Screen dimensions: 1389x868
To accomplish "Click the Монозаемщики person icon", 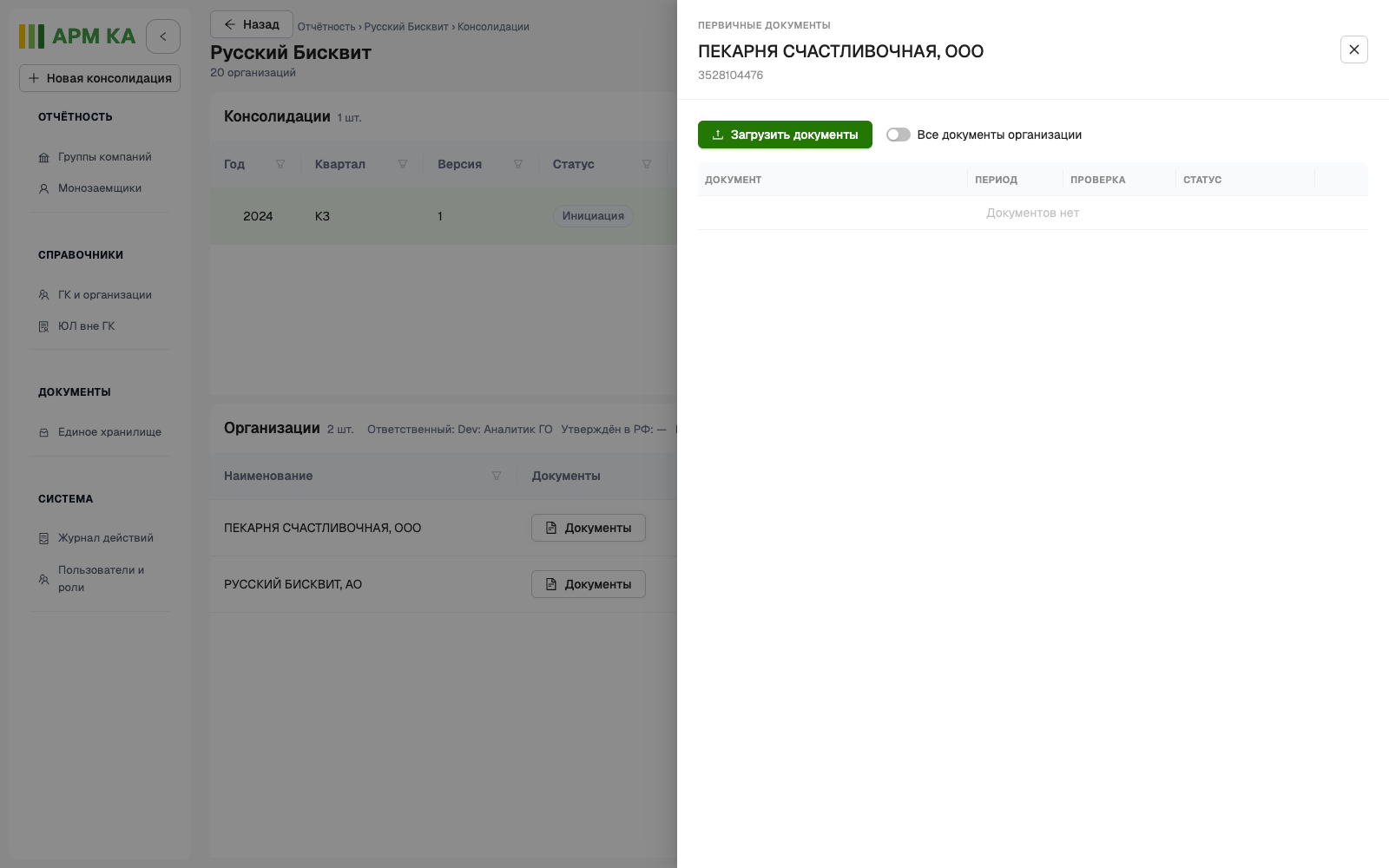I will click(43, 188).
